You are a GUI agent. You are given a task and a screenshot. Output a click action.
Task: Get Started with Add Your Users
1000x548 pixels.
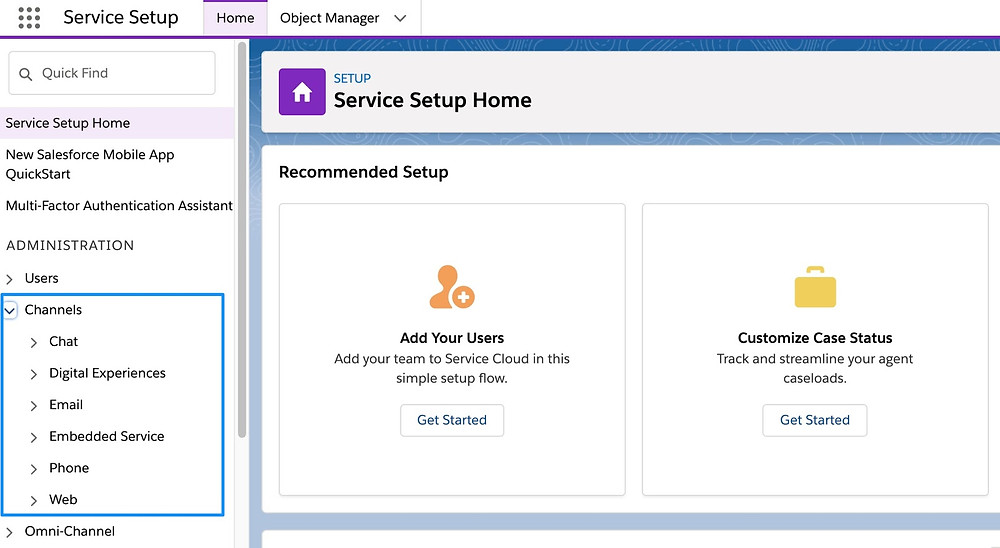[452, 420]
